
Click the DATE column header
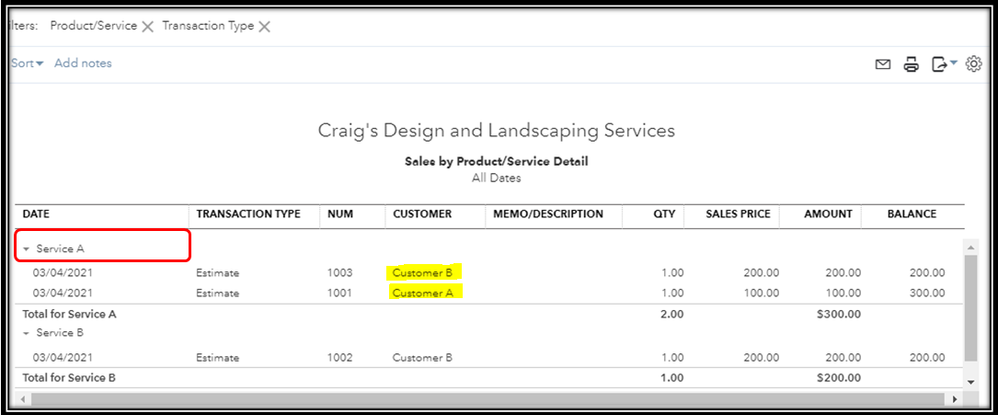(36, 215)
